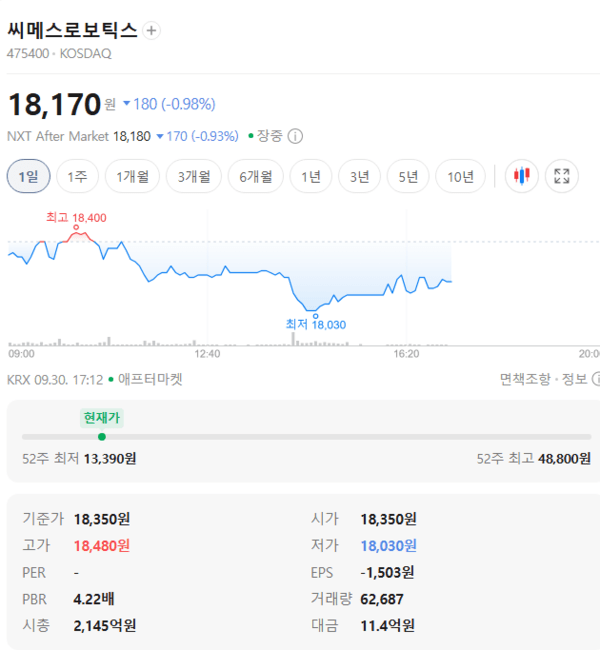Expand chart to fullscreen icon

coord(562,176)
